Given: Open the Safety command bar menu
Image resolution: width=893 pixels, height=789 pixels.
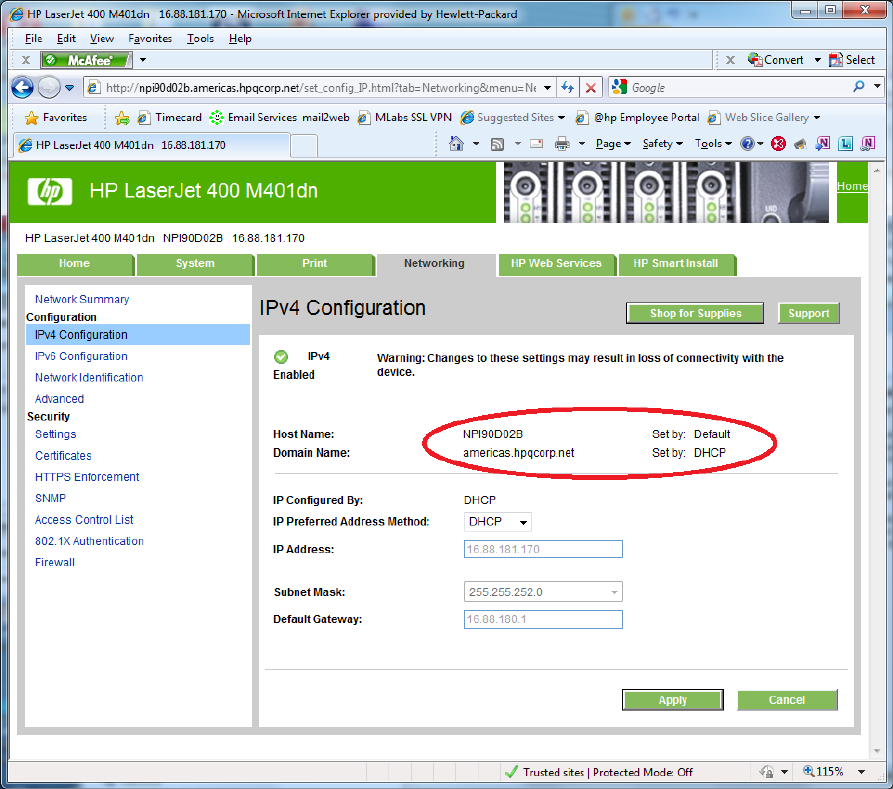Looking at the screenshot, I should [662, 144].
